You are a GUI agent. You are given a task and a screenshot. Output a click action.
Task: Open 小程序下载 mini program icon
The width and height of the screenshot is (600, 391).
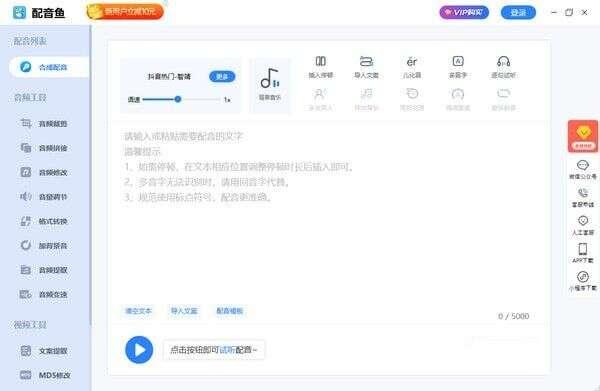[583, 281]
